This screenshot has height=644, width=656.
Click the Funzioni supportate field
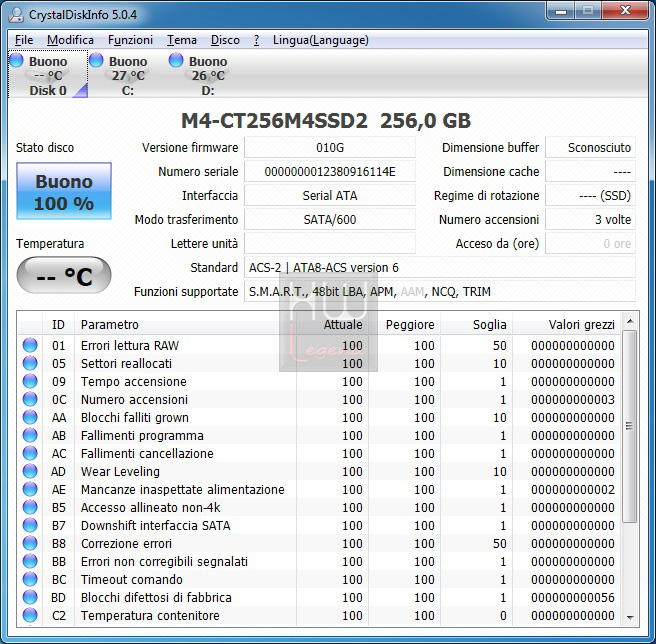click(x=440, y=291)
